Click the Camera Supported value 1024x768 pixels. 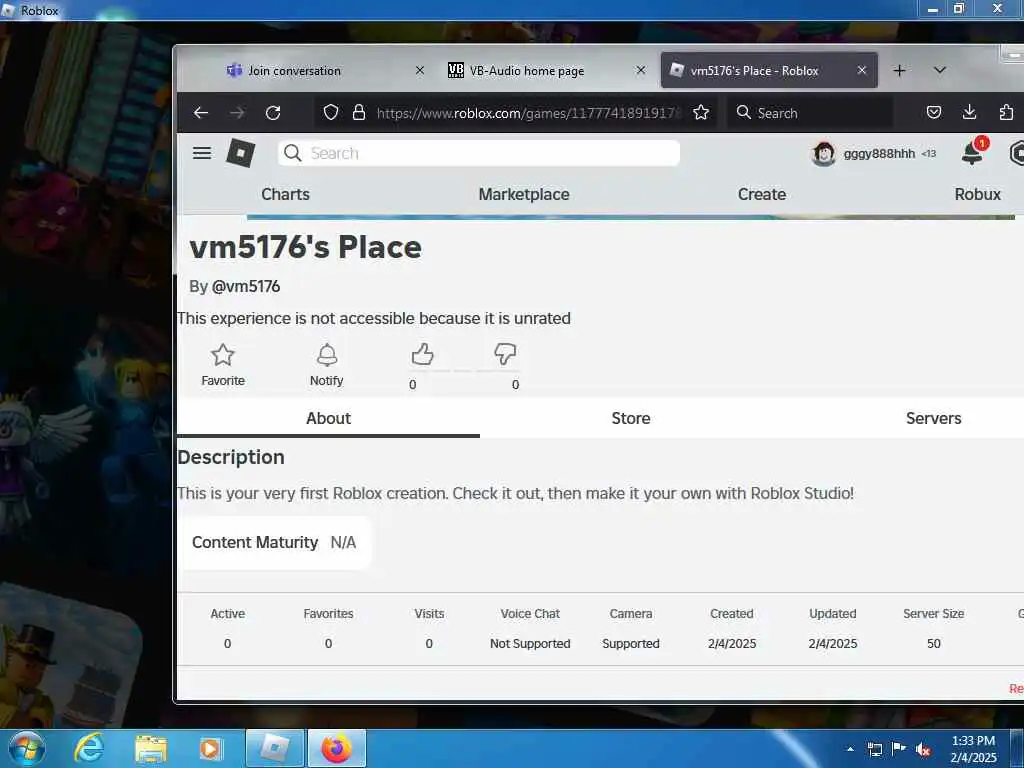coord(630,643)
